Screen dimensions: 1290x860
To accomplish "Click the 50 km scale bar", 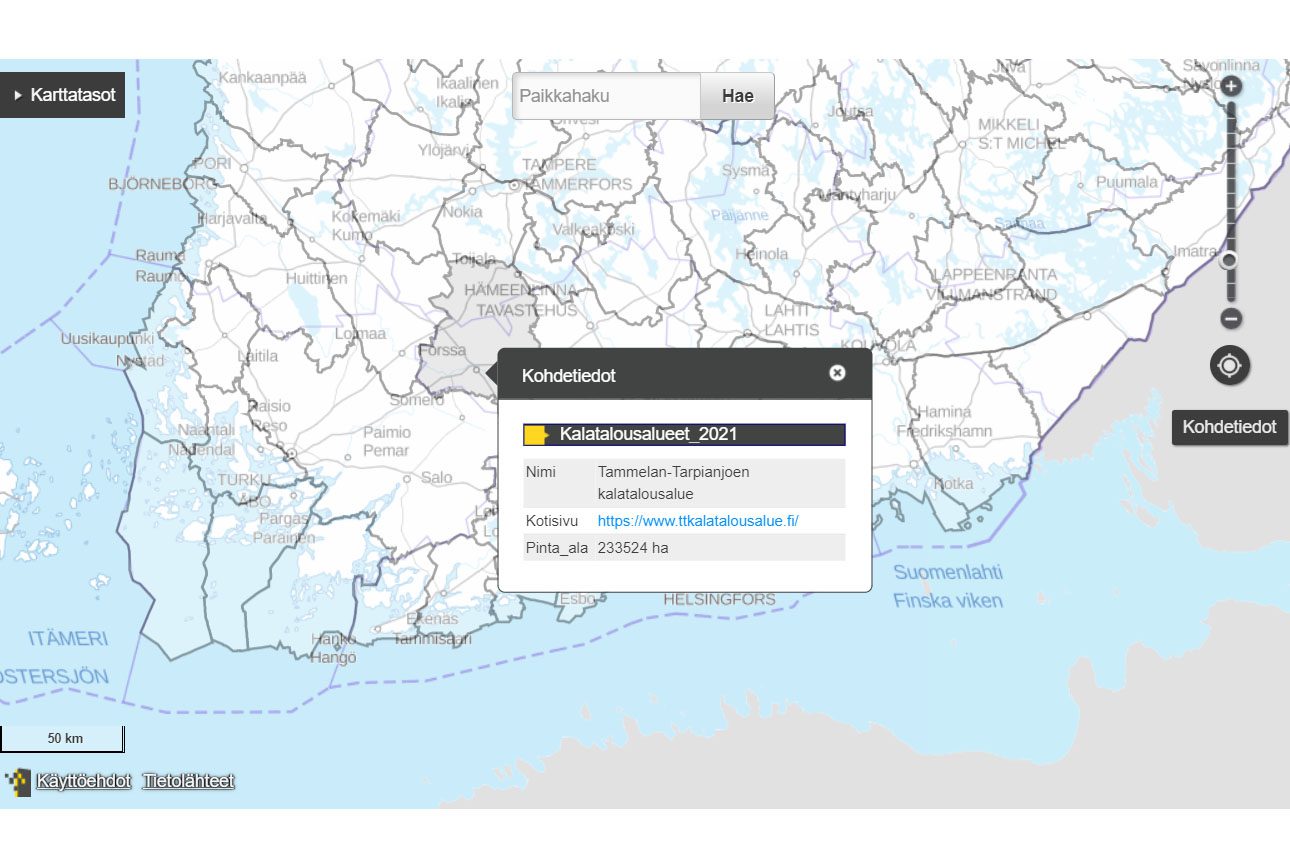I will pyautogui.click(x=62, y=739).
